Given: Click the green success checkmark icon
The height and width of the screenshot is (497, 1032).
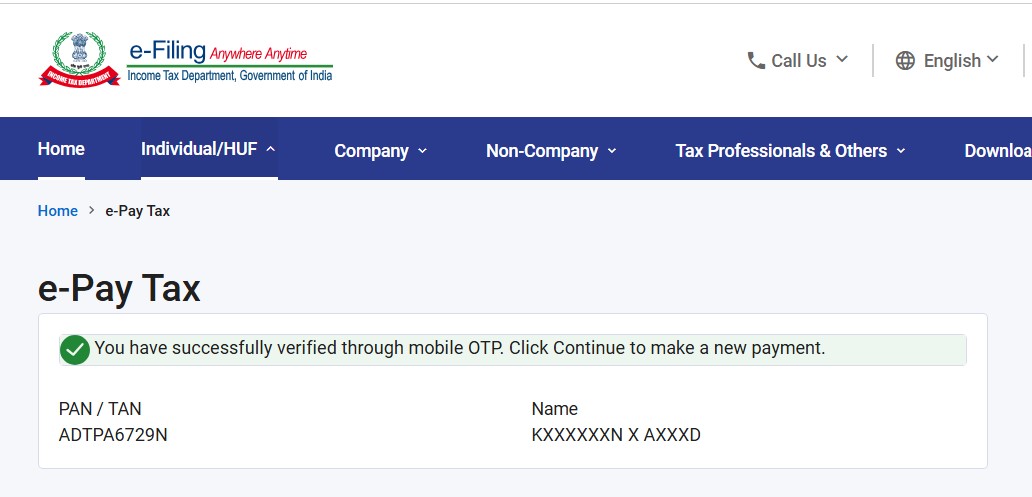Looking at the screenshot, I should click(74, 350).
